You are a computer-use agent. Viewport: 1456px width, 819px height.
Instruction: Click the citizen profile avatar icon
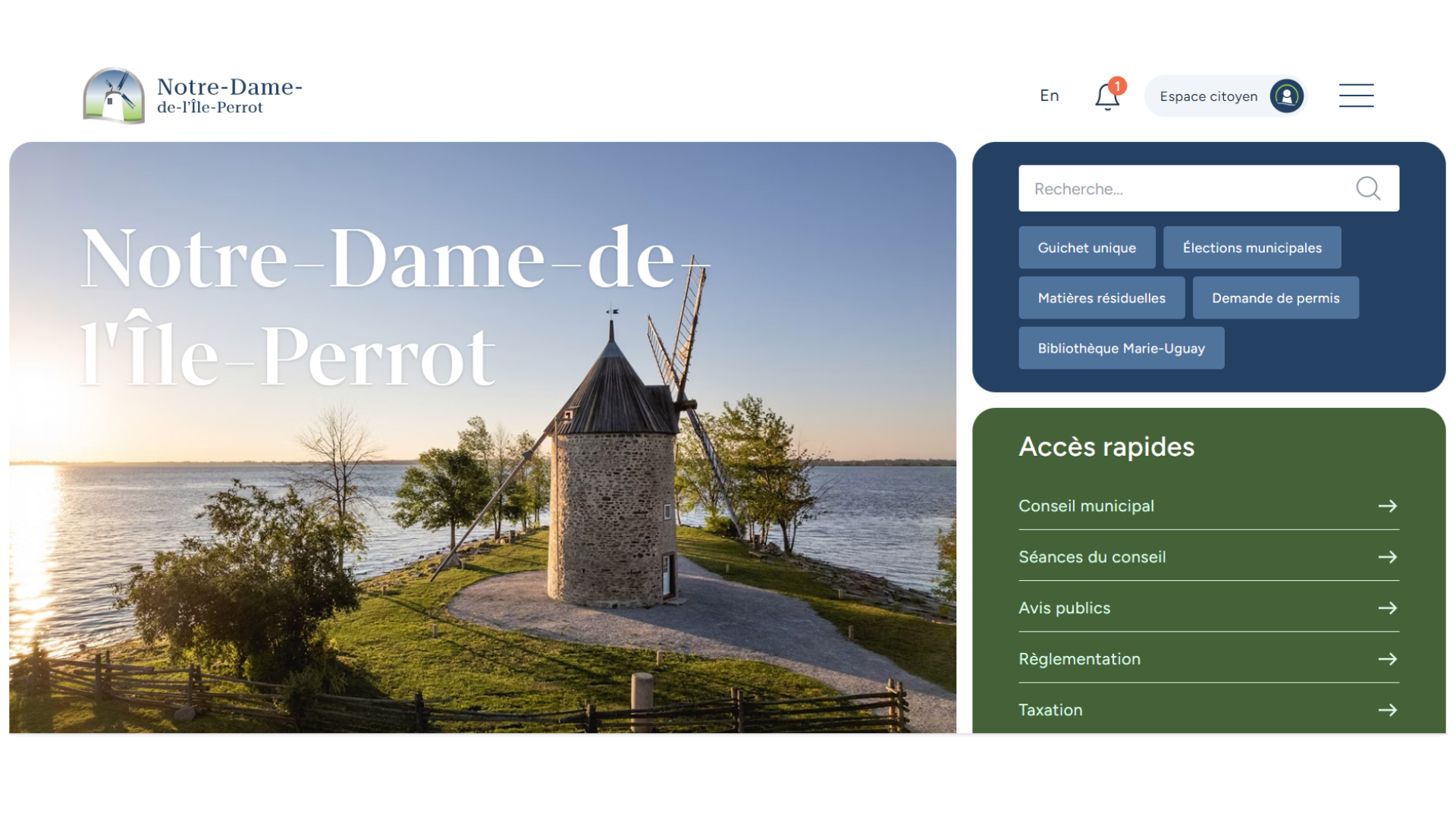[x=1286, y=96]
